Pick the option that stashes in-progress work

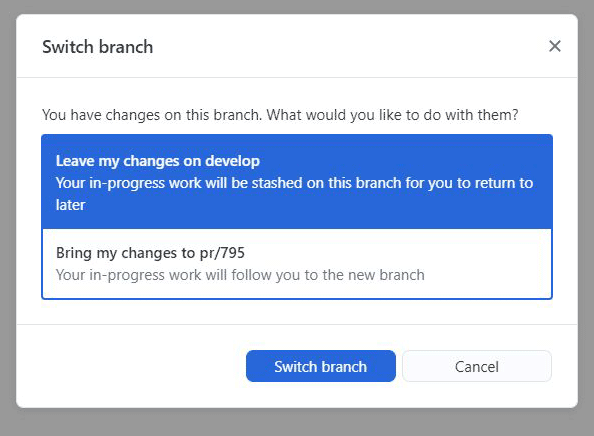coord(297,182)
